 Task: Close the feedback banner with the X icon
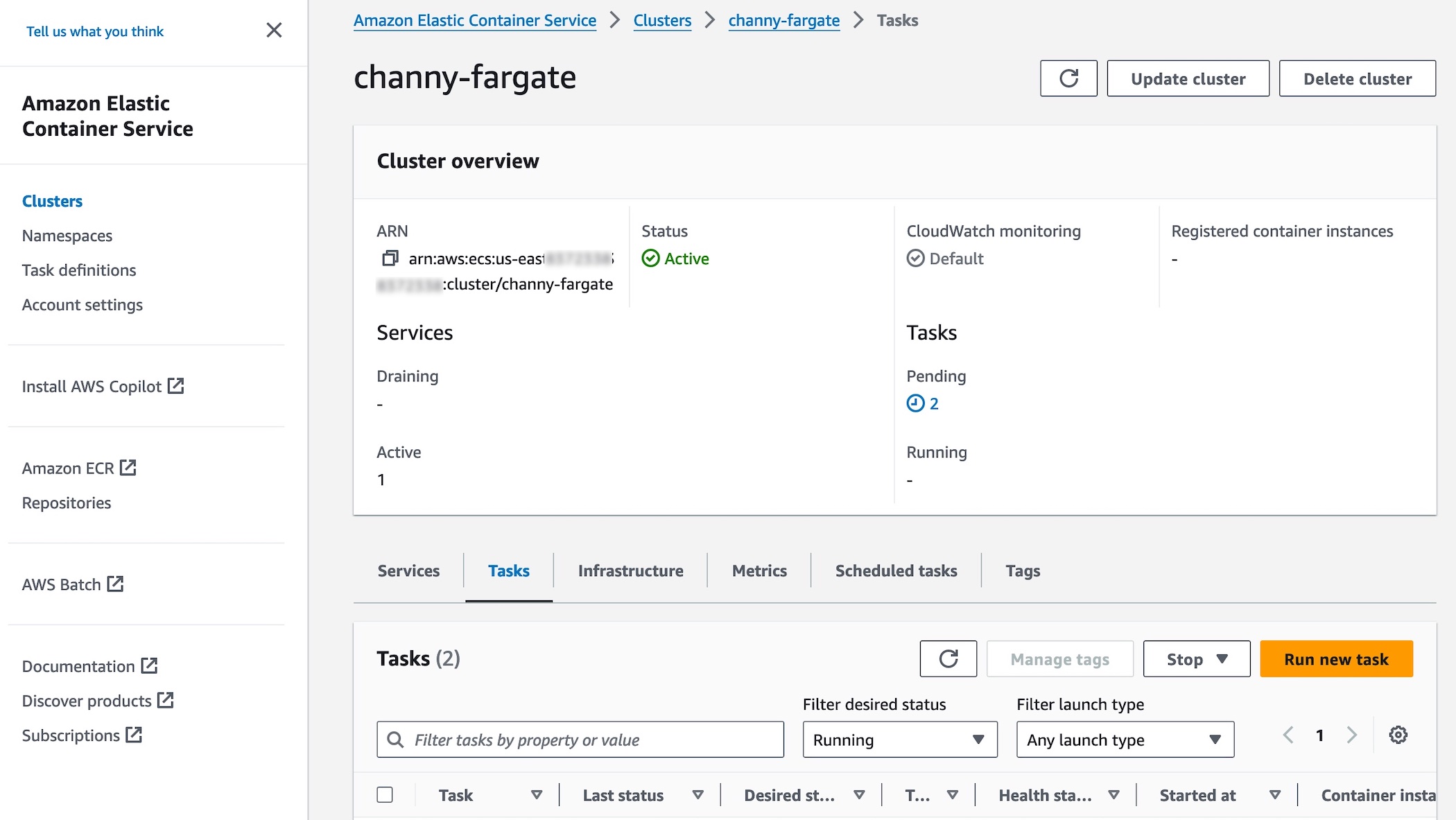(x=274, y=30)
